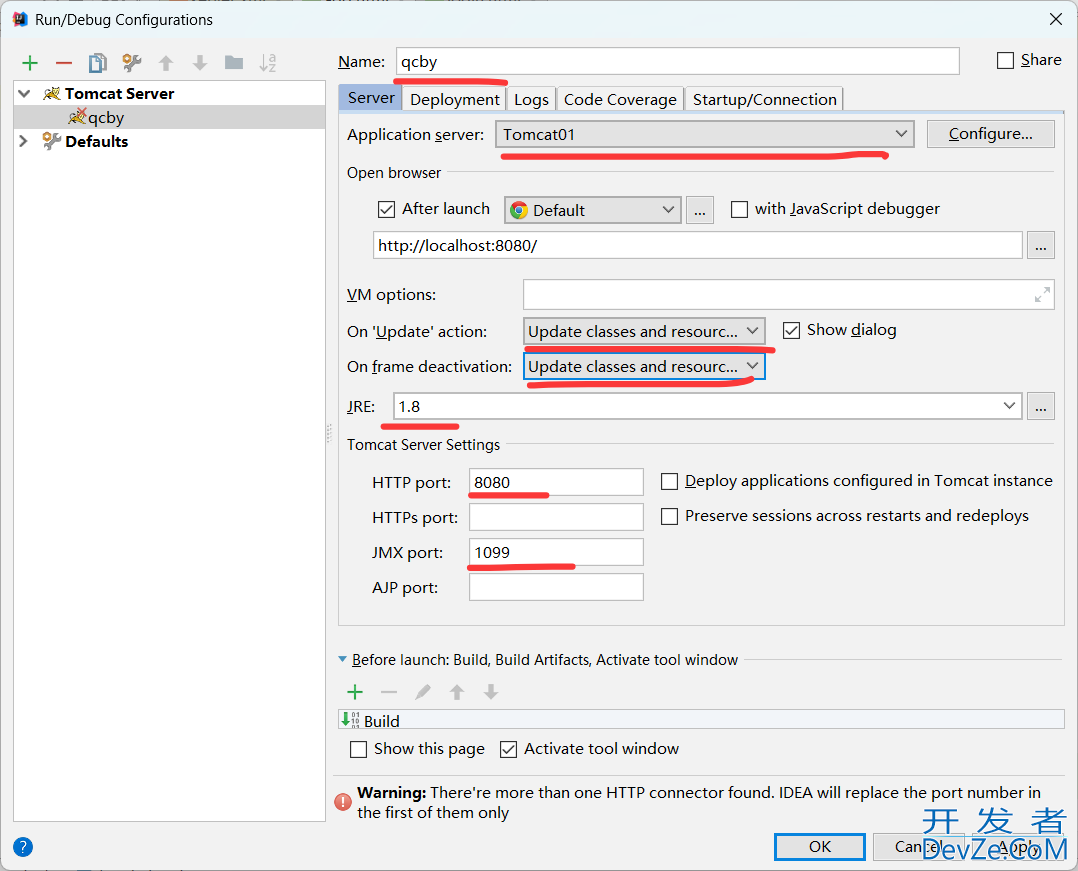Click the Build task row icon
This screenshot has height=871, width=1078.
click(350, 720)
